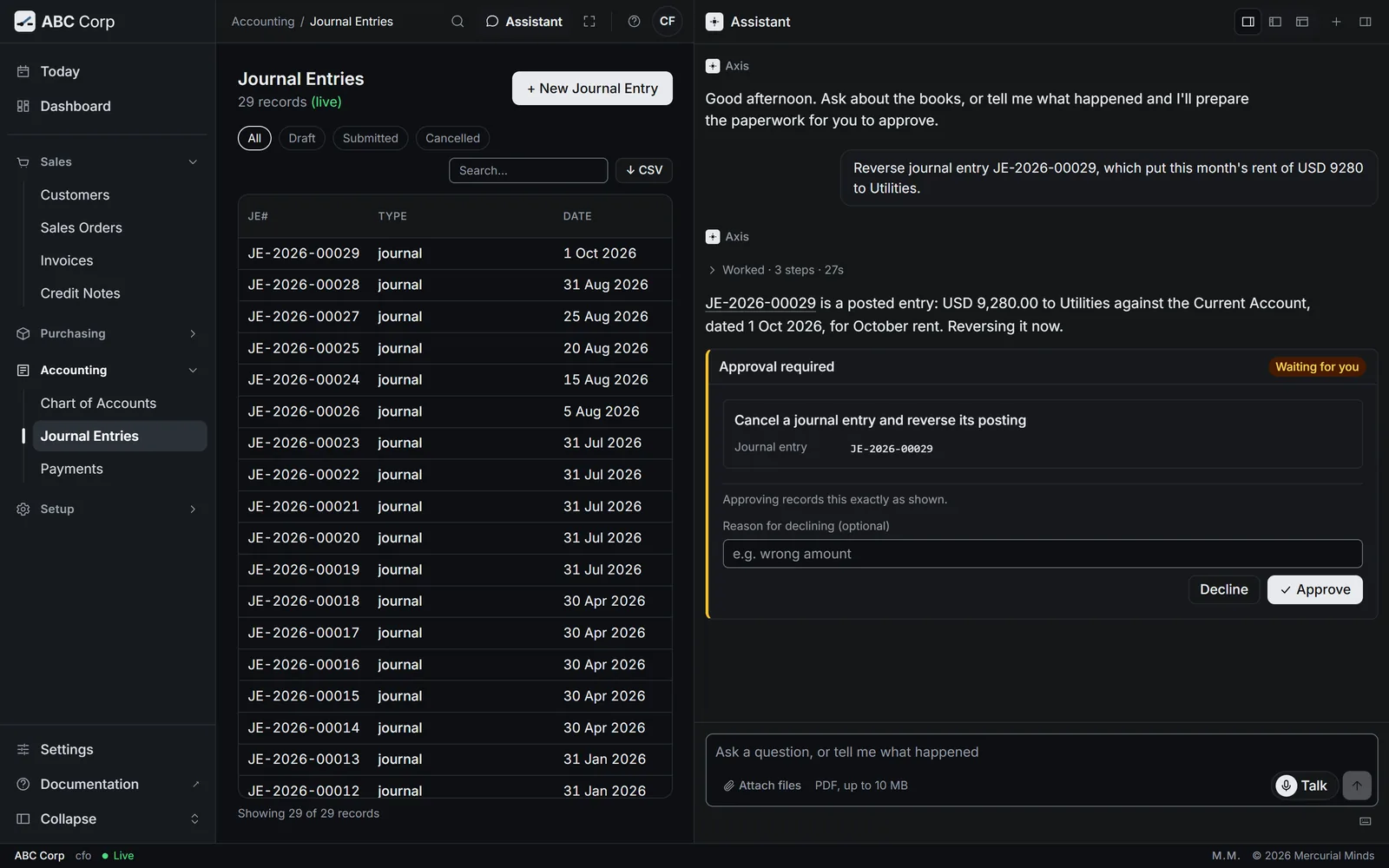Expand the Setup section
The height and width of the screenshot is (868, 1389).
point(108,509)
